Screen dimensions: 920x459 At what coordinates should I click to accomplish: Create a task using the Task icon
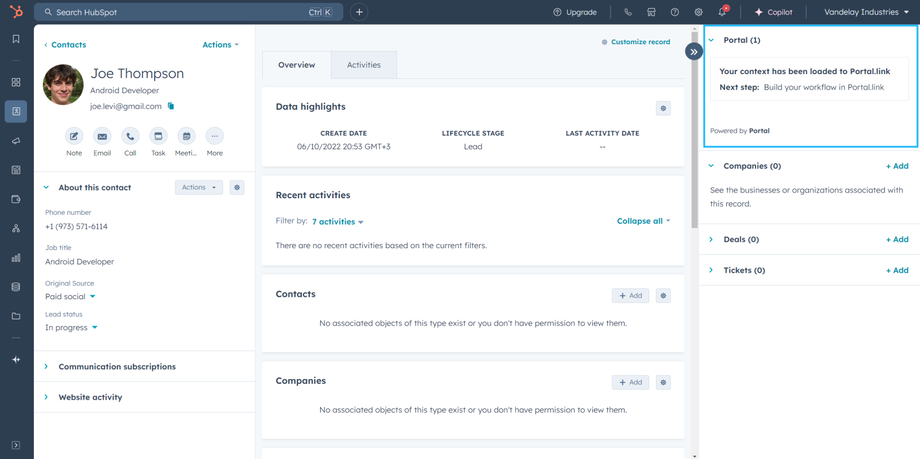(x=158, y=136)
